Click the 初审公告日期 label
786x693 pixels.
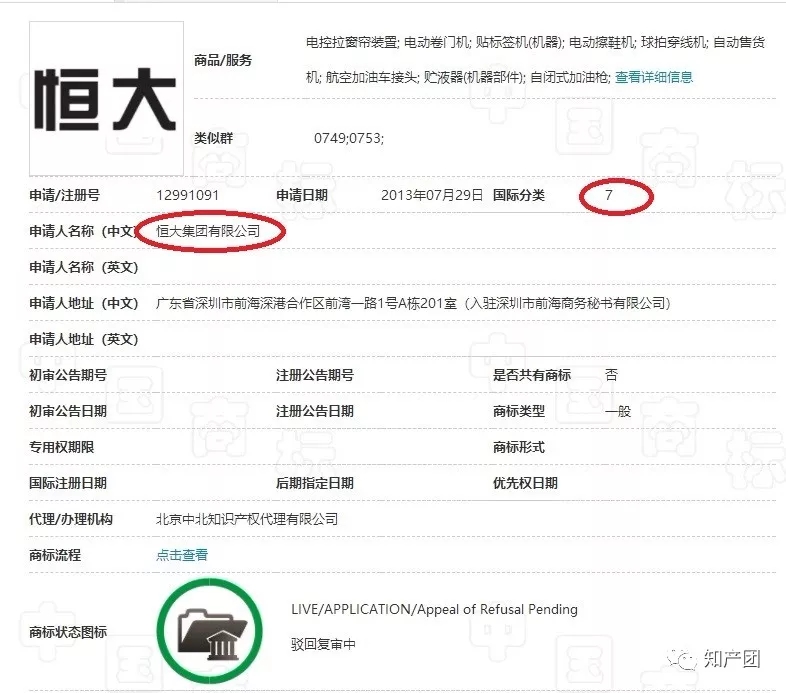point(68,411)
